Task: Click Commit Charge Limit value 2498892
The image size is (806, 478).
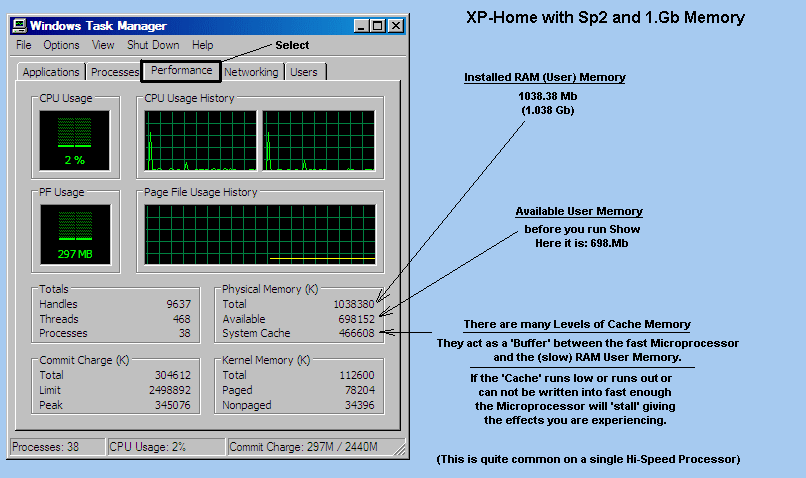Action: (170, 390)
